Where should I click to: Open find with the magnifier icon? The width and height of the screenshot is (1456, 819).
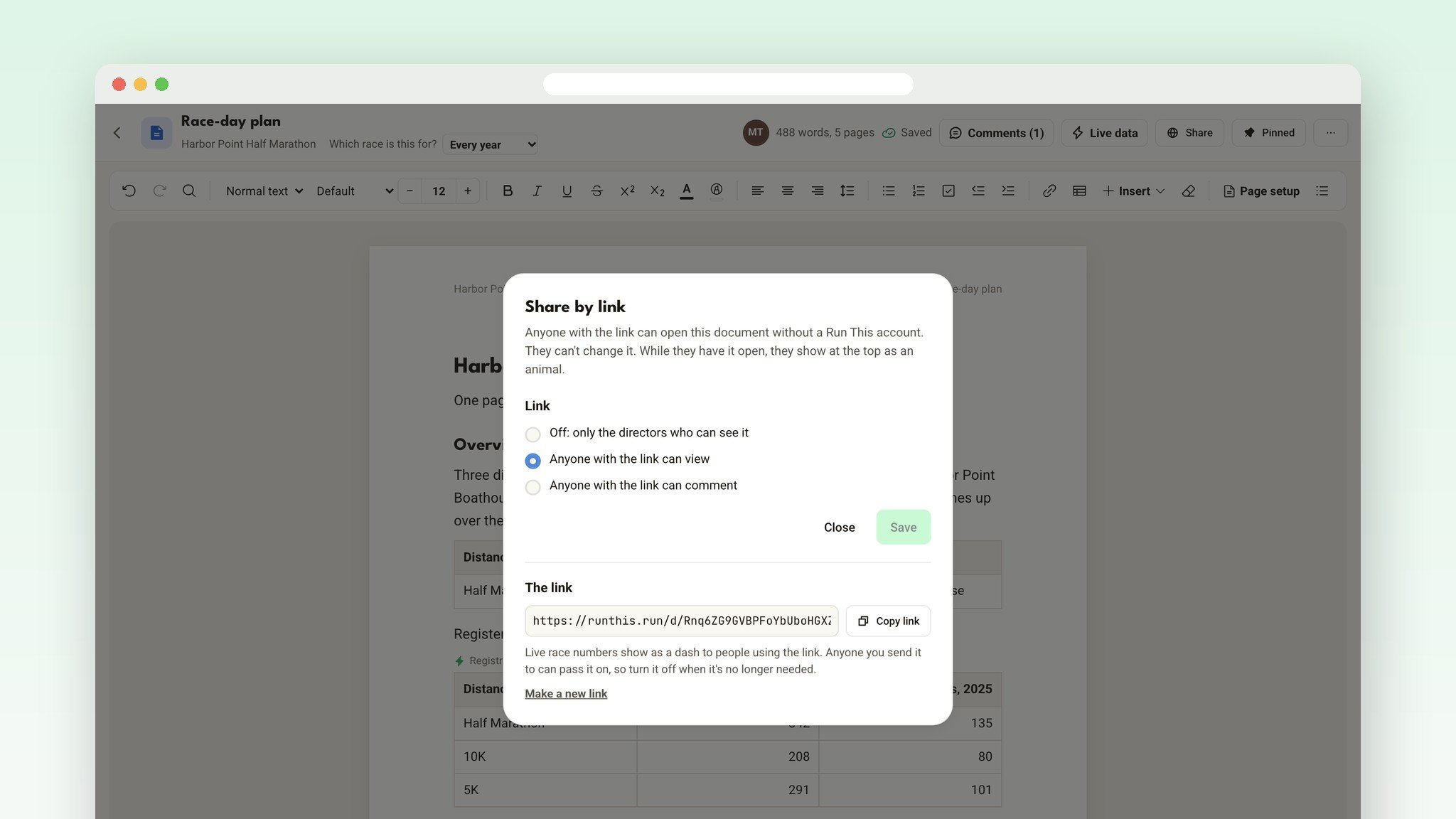coord(189,191)
